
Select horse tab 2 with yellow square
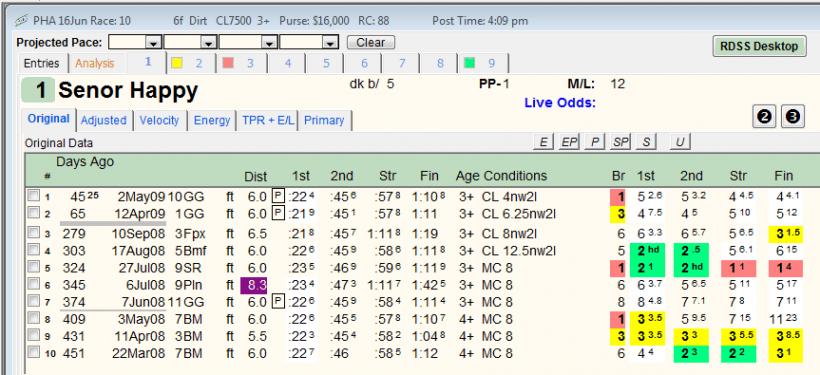coord(190,63)
